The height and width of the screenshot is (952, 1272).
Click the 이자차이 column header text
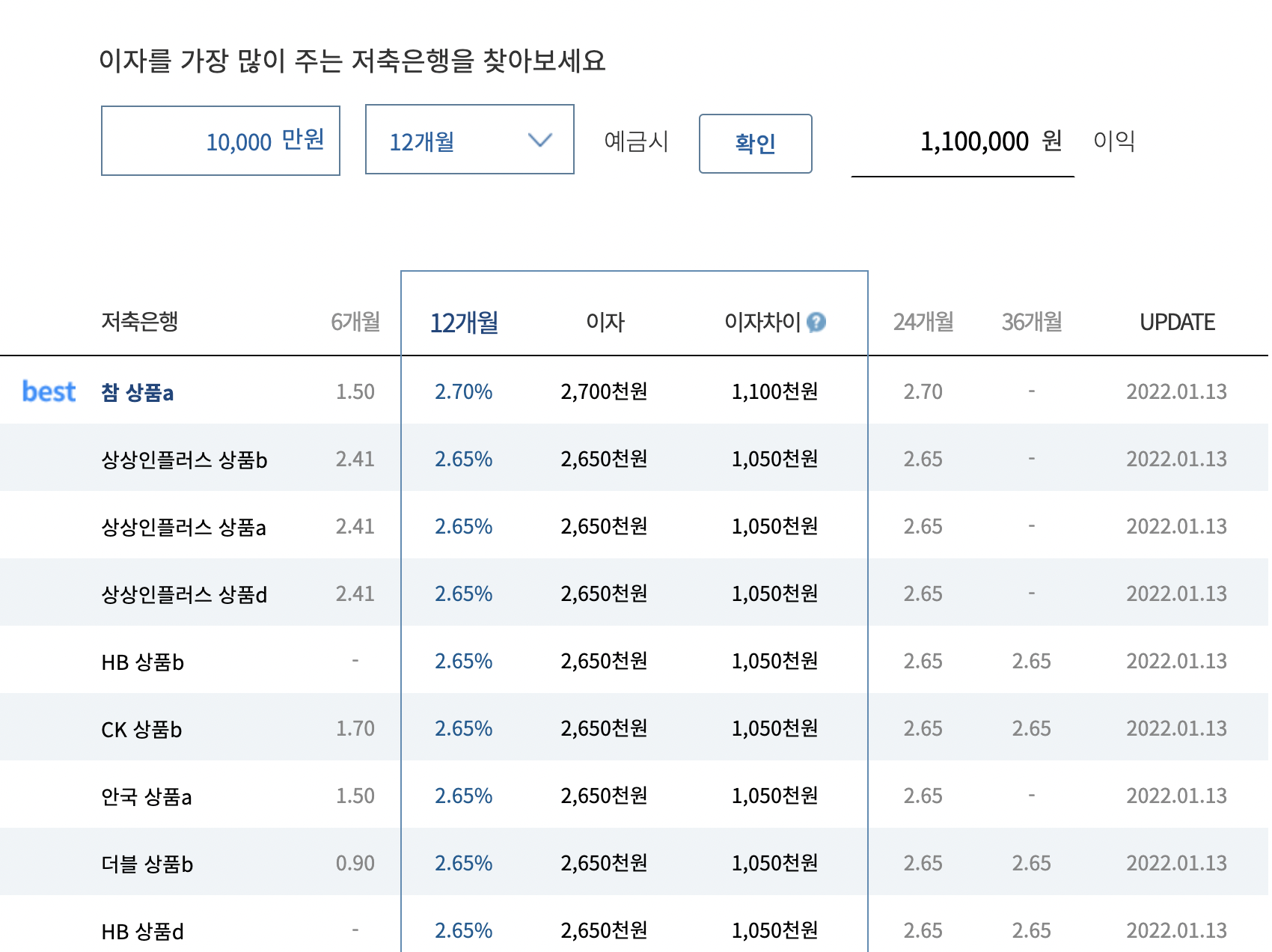tap(762, 322)
